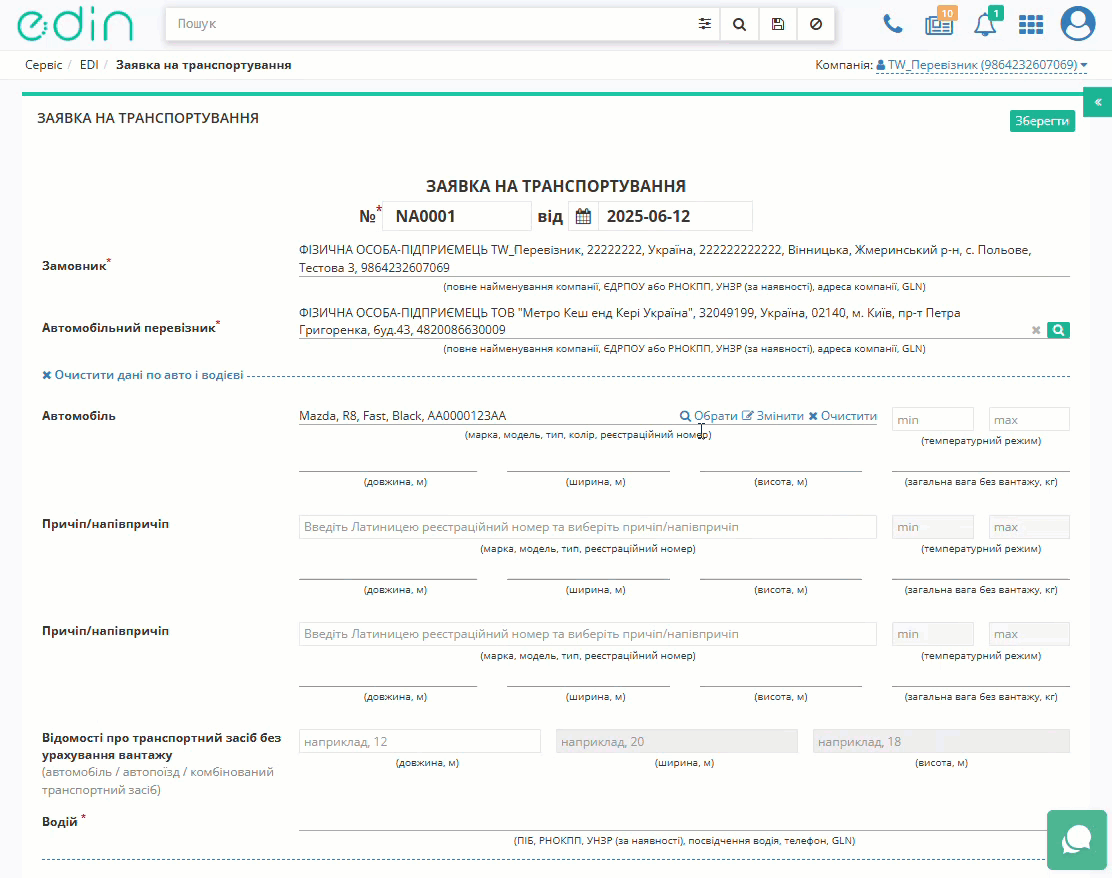Clear the carrier field with x icon
Viewport: 1112px width, 878px height.
click(1036, 330)
